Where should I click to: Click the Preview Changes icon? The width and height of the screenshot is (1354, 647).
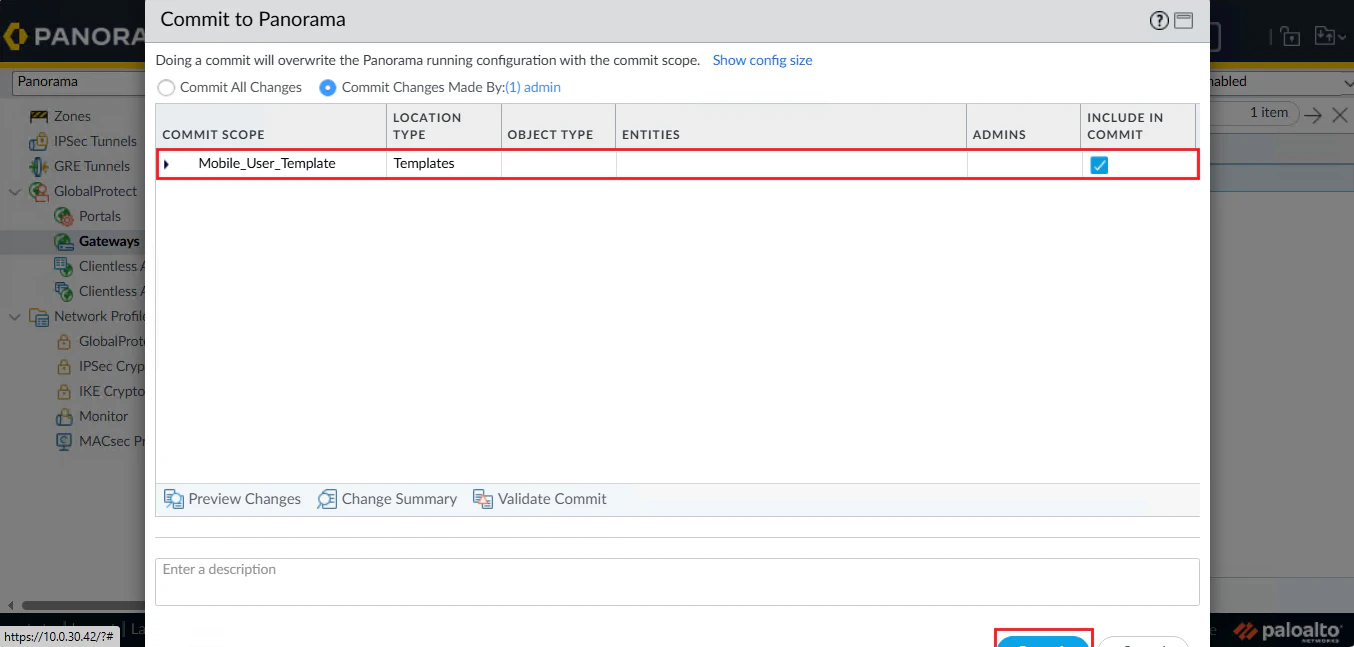click(174, 499)
